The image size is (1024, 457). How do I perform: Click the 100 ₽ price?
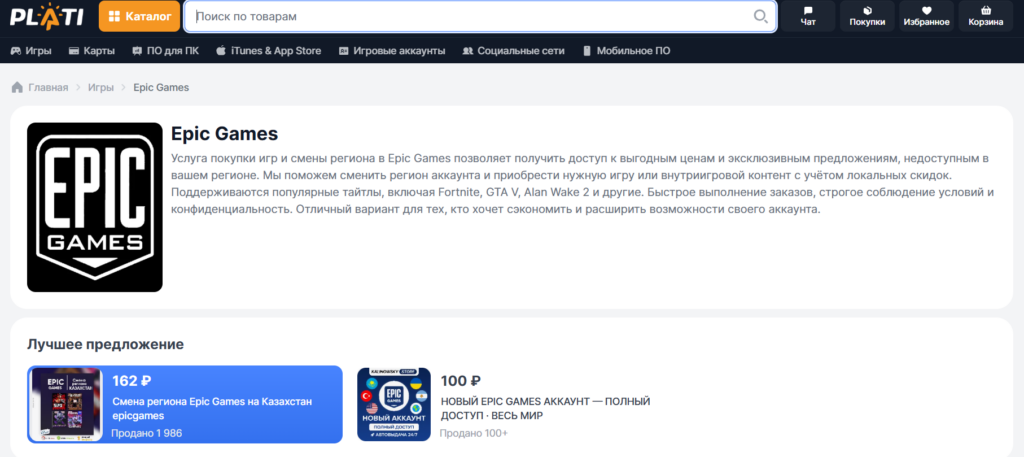point(461,381)
